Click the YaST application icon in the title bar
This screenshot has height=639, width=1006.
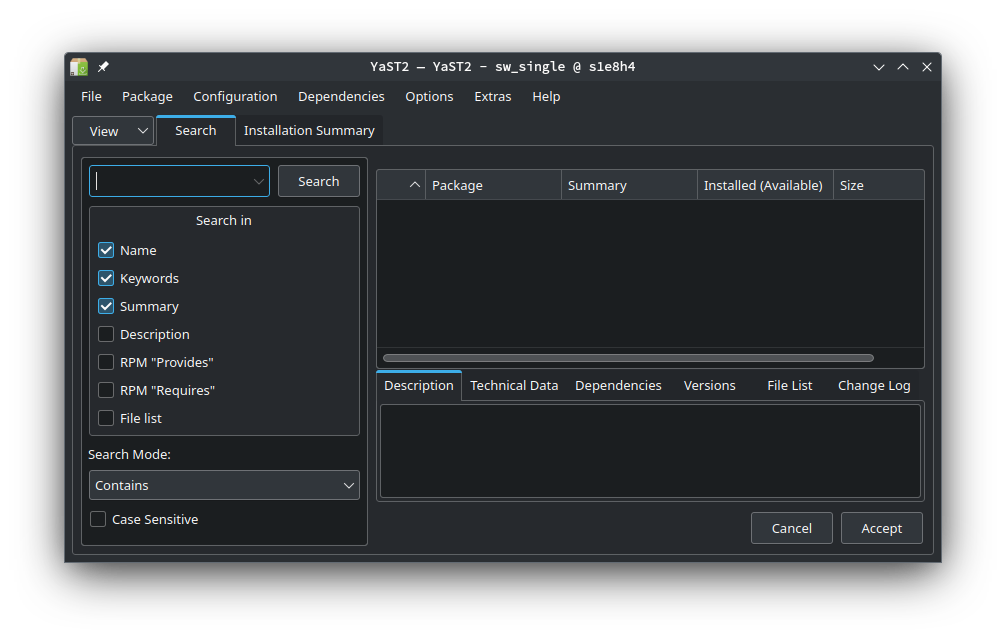pyautogui.click(x=78, y=66)
